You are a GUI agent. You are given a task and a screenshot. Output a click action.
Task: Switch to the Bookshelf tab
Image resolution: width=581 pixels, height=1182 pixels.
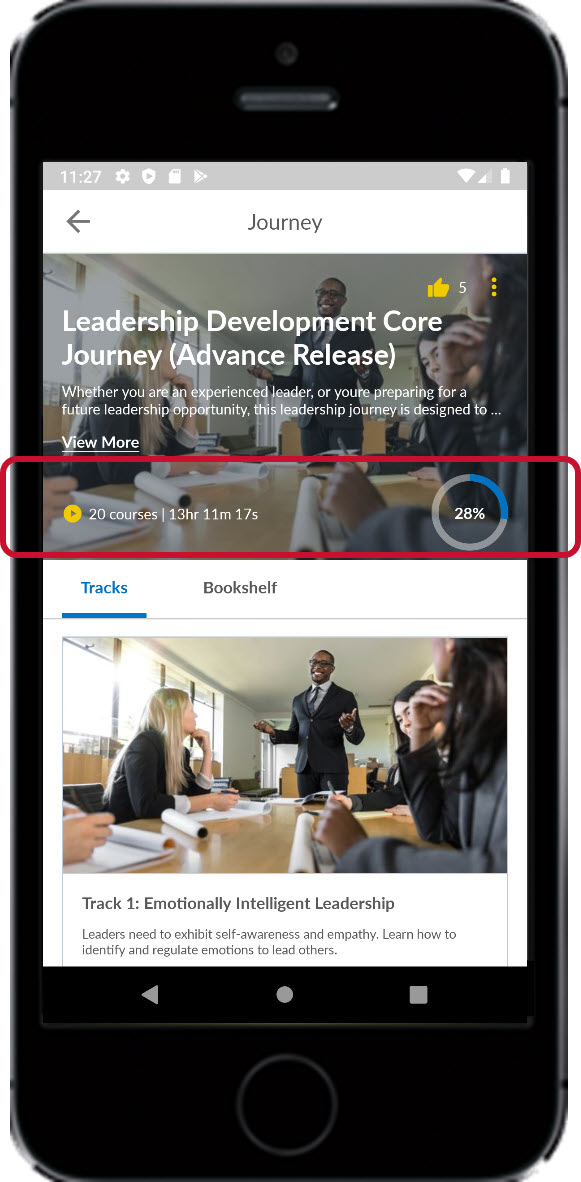tap(240, 588)
